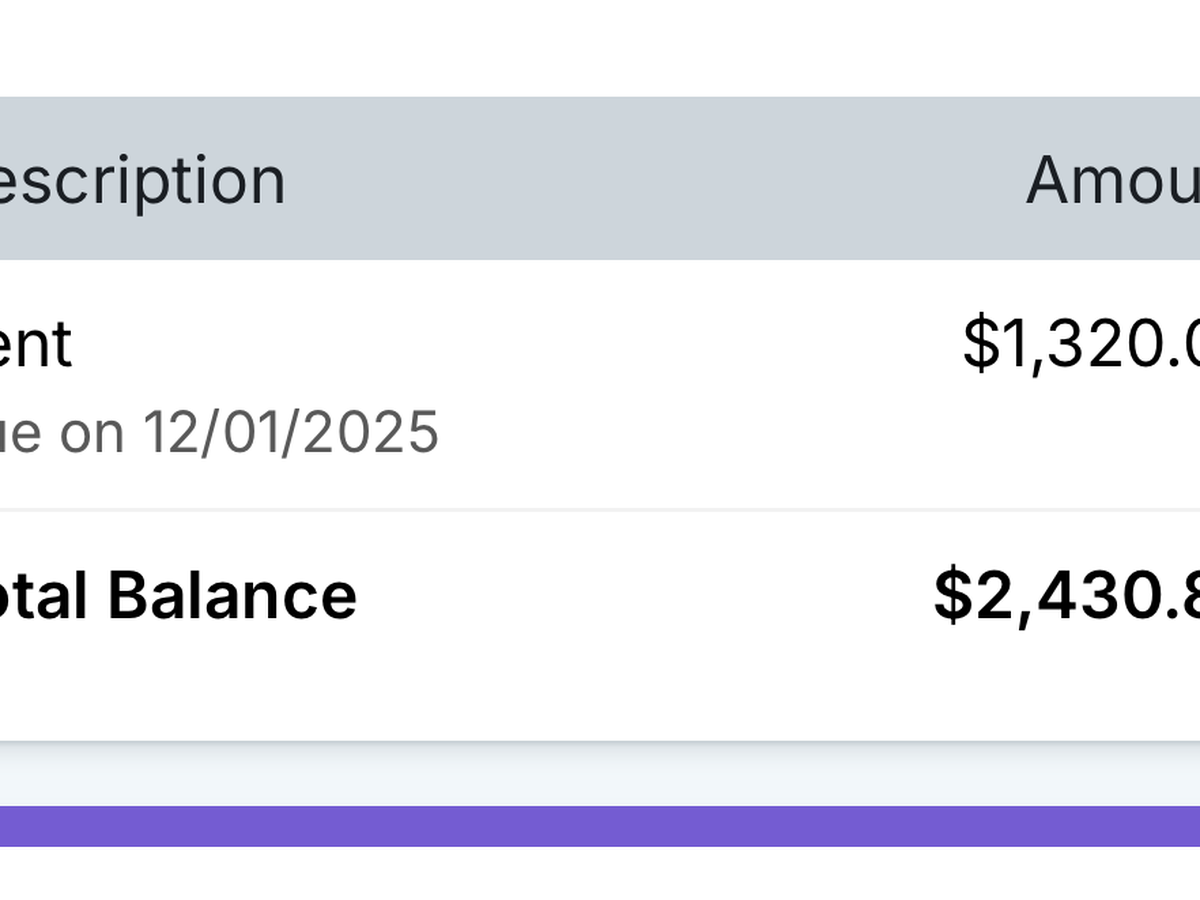Click the word Balance in the total row
1200x900 pixels.
pyautogui.click(x=232, y=595)
